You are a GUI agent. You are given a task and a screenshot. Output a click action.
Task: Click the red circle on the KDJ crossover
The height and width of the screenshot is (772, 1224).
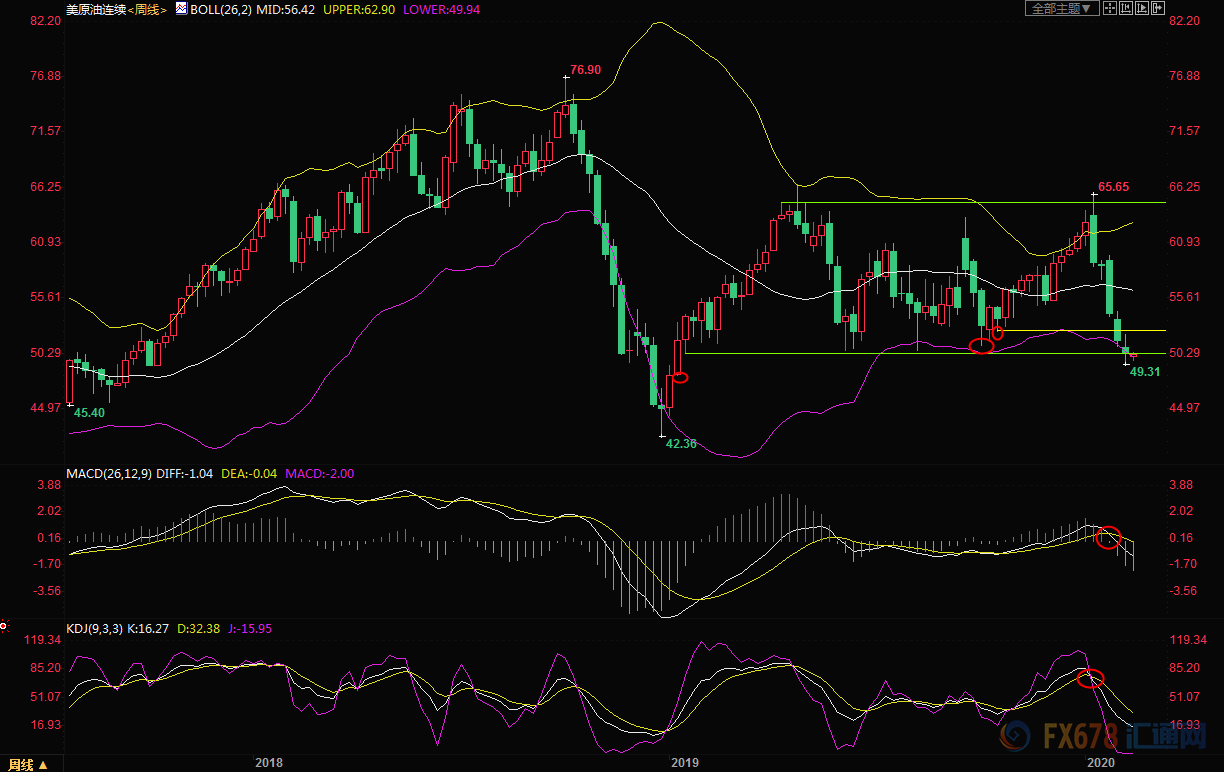(x=1090, y=678)
